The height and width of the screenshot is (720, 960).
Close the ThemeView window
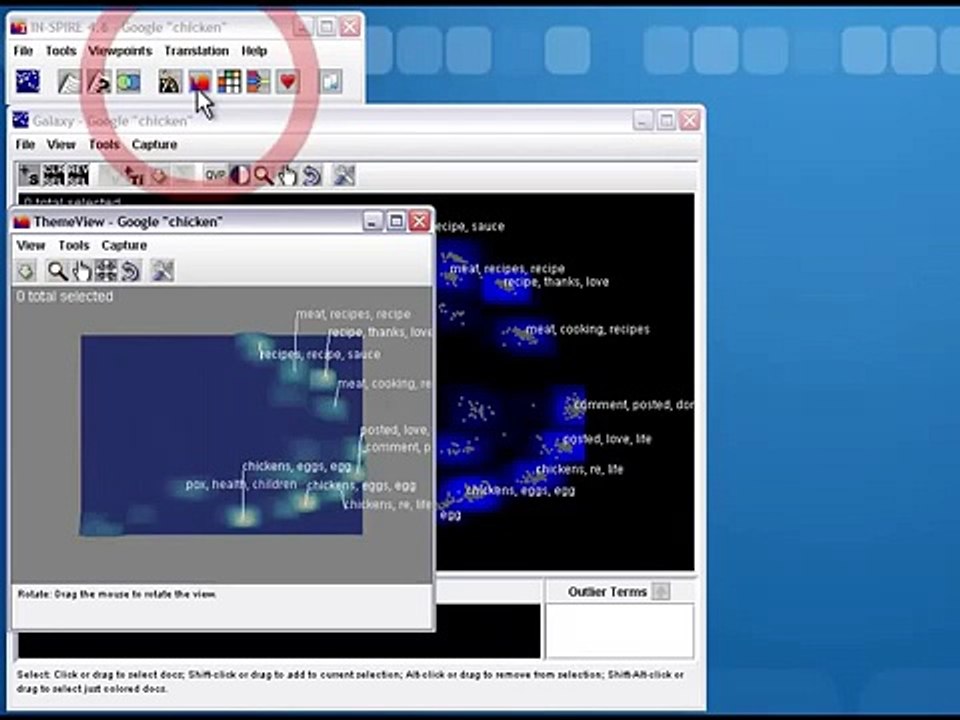[419, 221]
